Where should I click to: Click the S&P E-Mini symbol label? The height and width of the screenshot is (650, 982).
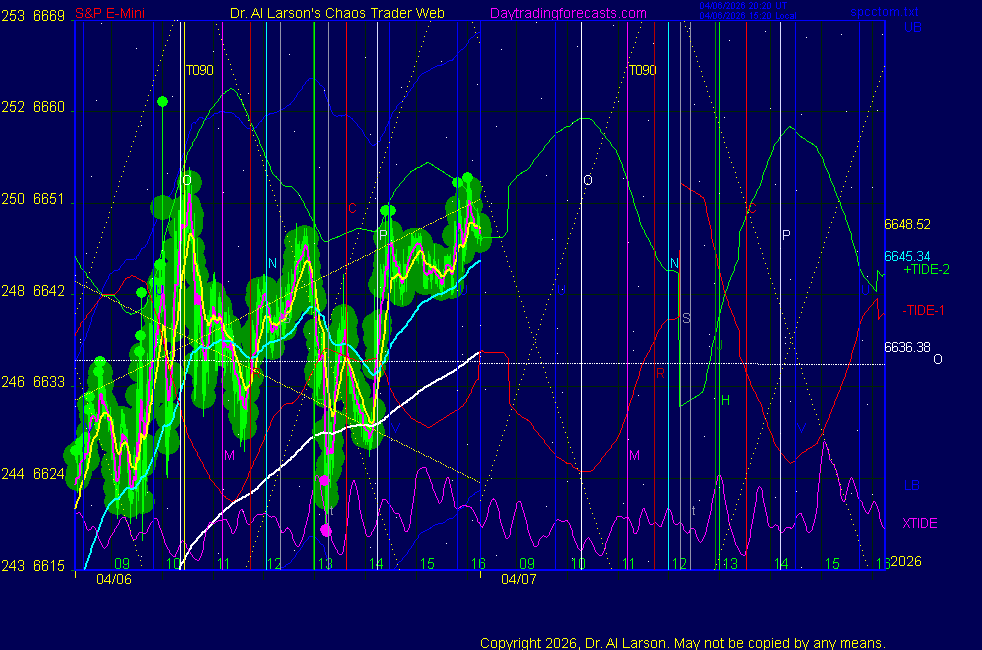pyautogui.click(x=109, y=13)
